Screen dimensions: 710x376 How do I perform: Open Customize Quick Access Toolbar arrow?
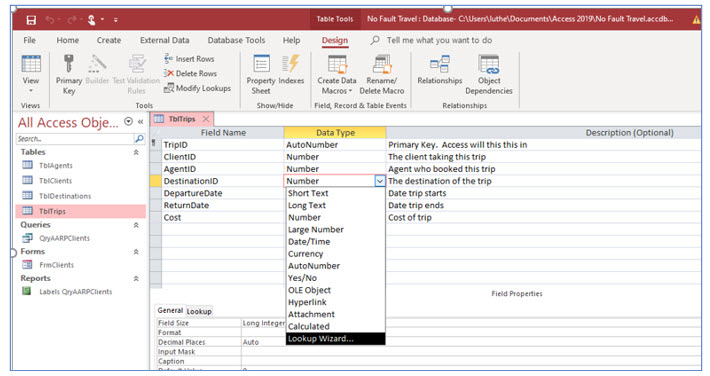(x=116, y=20)
